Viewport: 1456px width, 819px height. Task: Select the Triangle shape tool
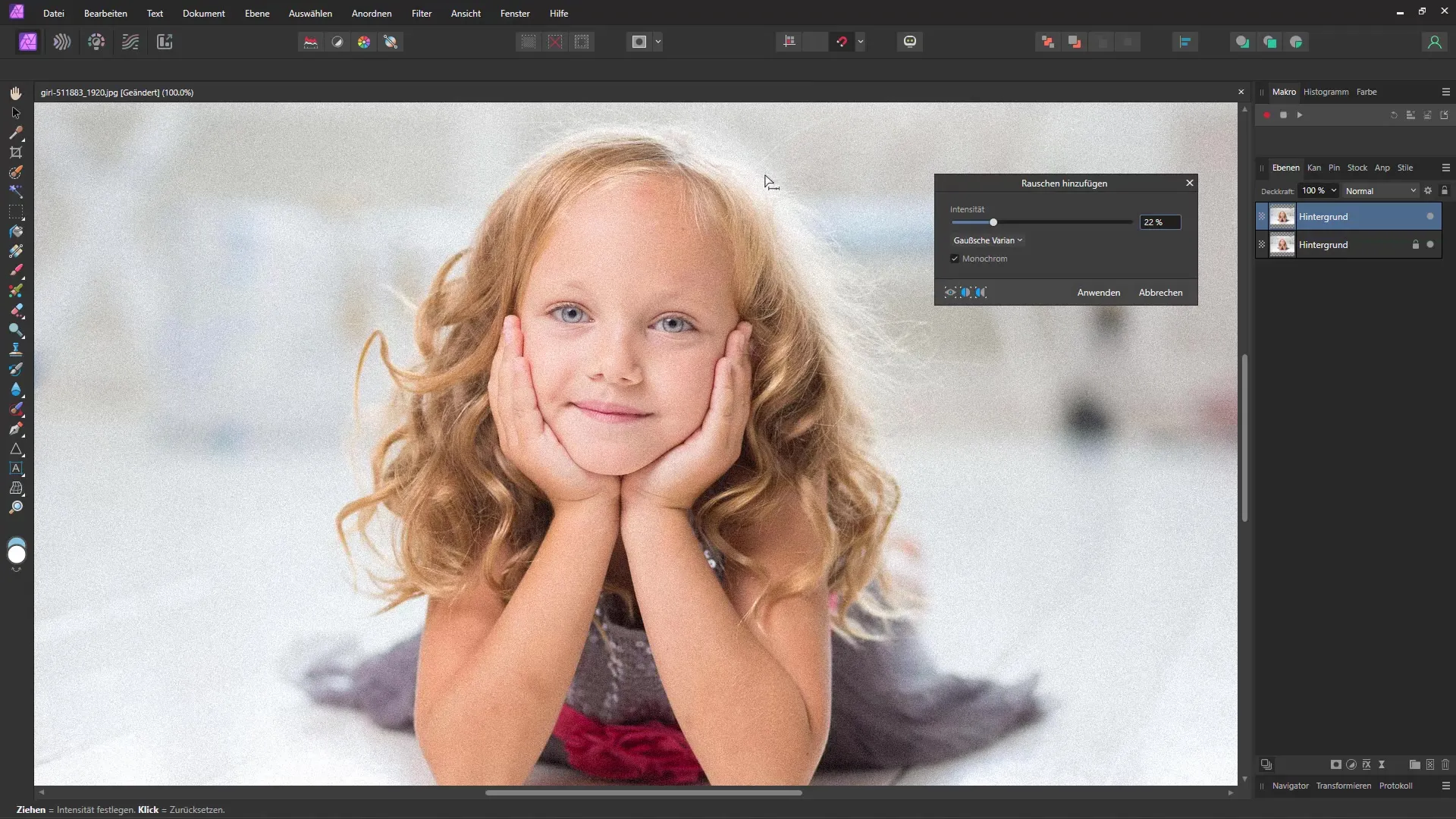point(16,448)
